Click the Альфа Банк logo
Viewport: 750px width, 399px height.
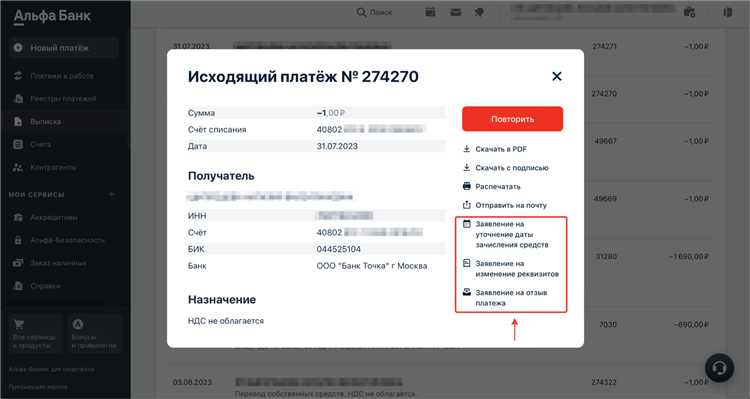[52, 16]
